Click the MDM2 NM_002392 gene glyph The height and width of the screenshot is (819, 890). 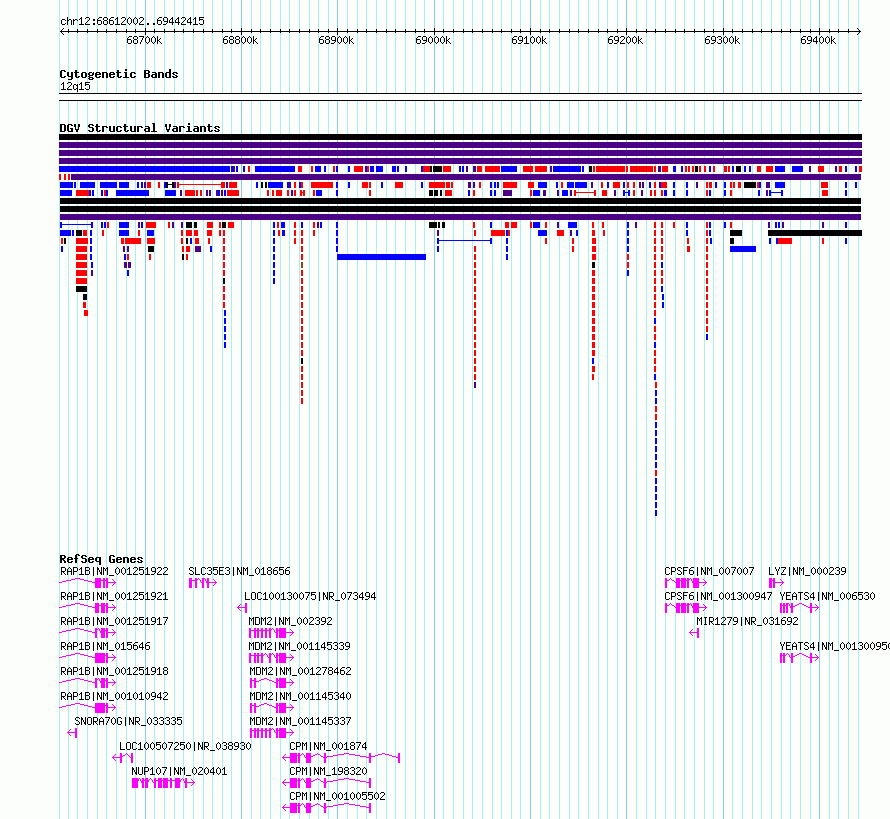tap(271, 633)
